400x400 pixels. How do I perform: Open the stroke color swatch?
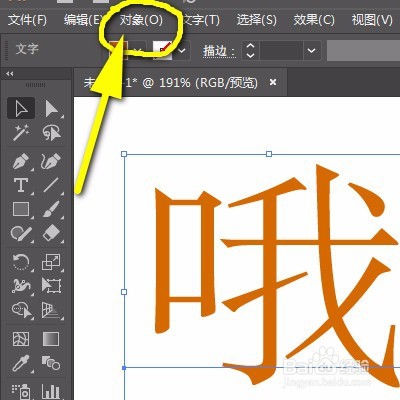tap(163, 51)
